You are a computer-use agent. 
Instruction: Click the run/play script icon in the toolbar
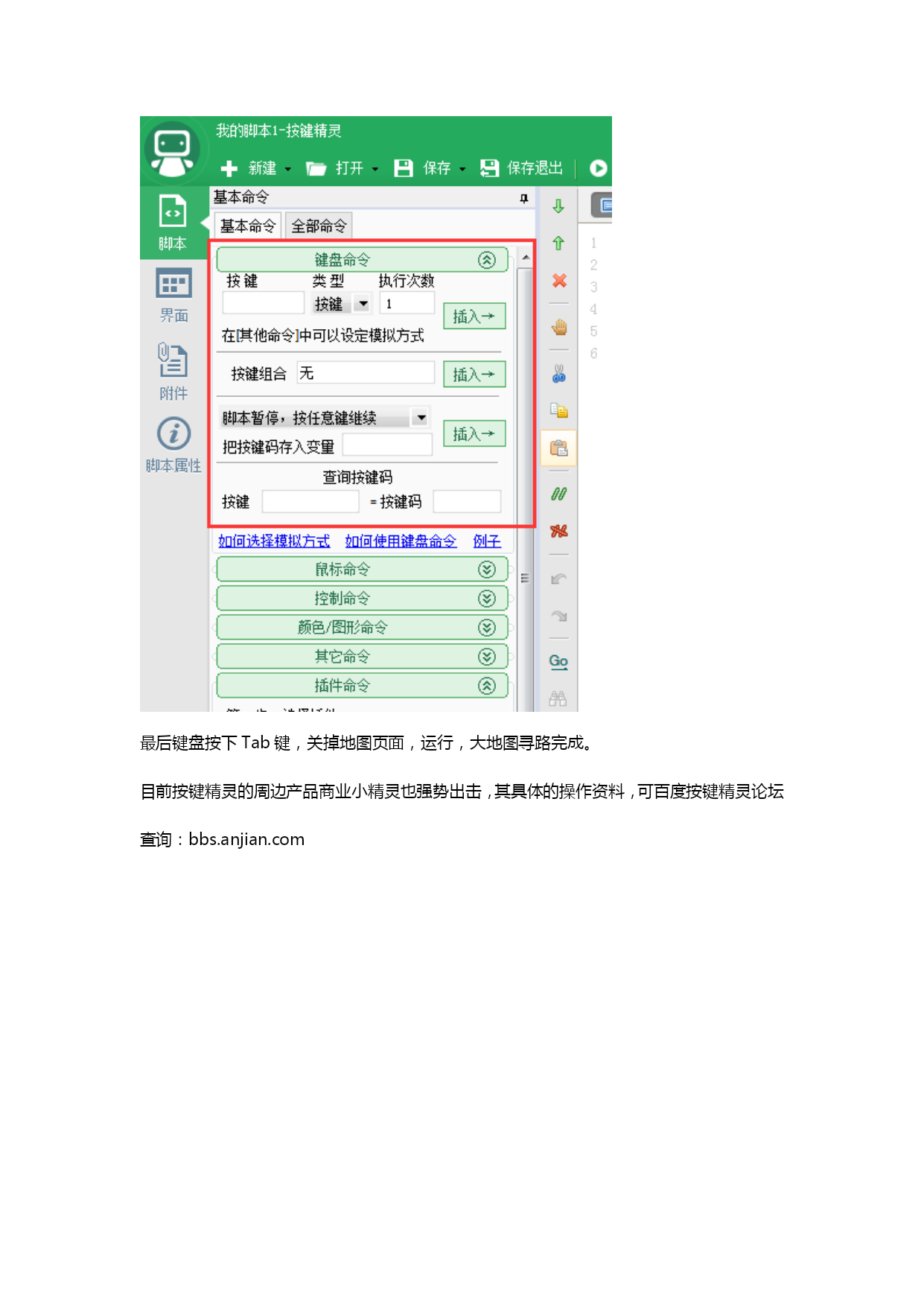click(599, 168)
